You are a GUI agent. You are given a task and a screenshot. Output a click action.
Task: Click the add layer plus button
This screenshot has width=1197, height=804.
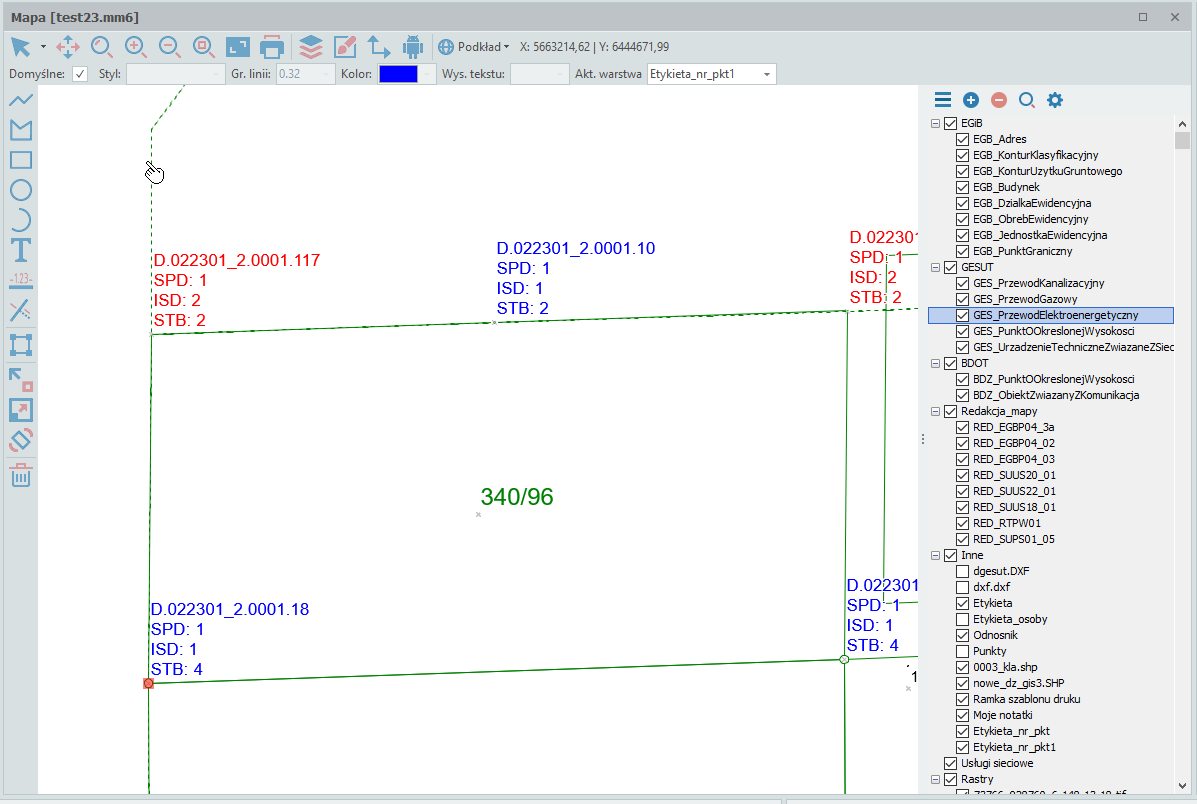970,100
